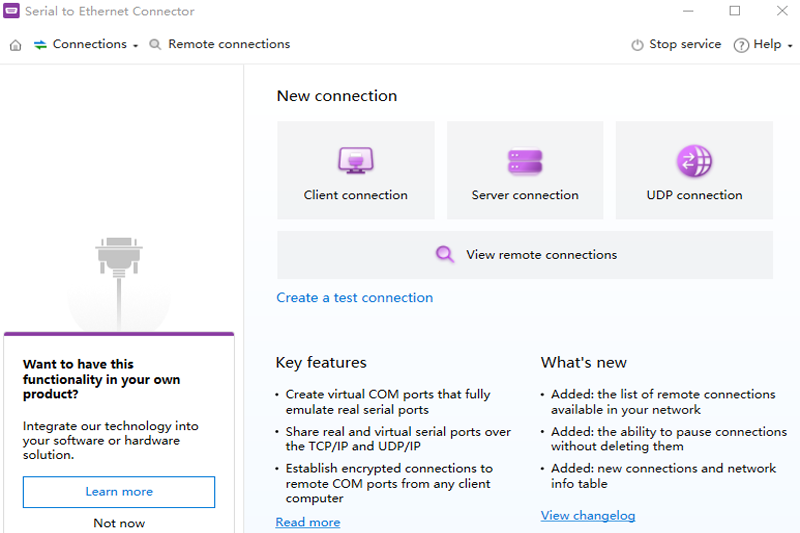The image size is (800, 533).
Task: Click the Remote connections magnifier icon
Action: [x=155, y=44]
